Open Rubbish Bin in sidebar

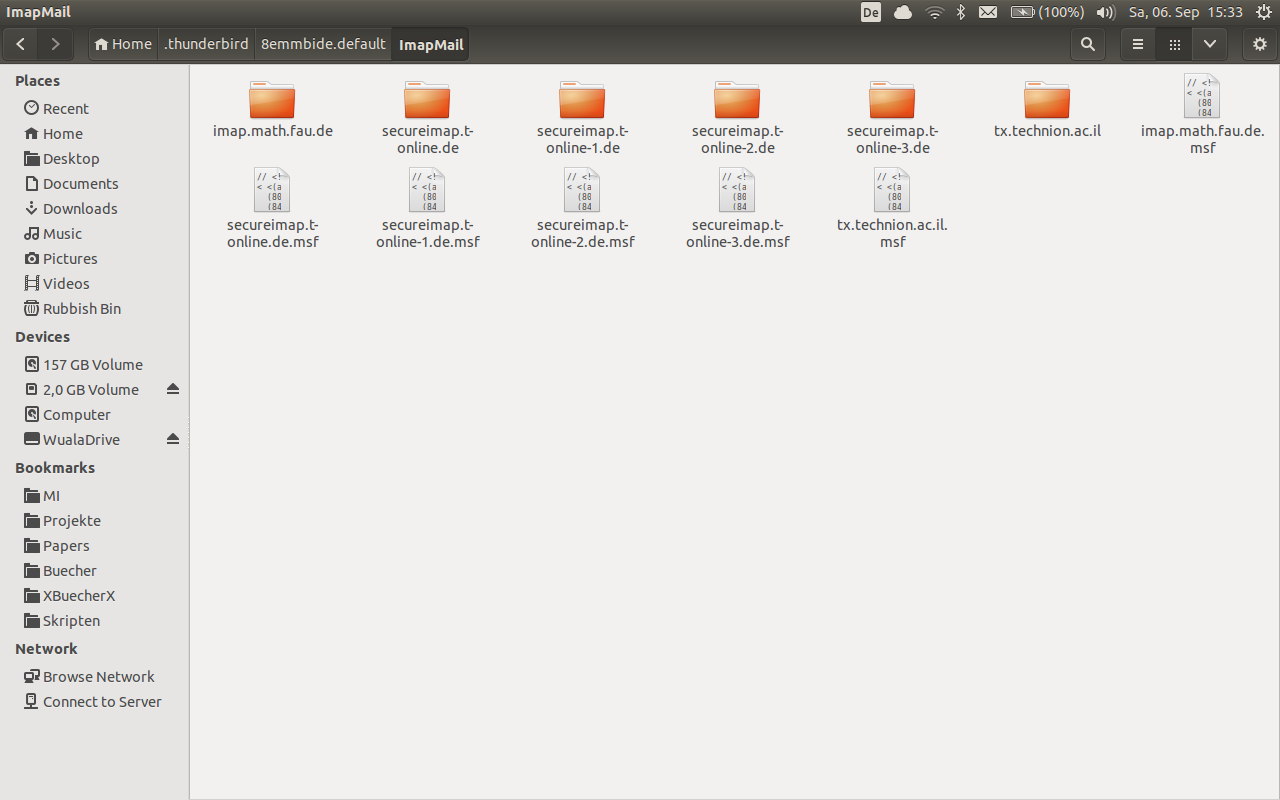pyautogui.click(x=81, y=308)
